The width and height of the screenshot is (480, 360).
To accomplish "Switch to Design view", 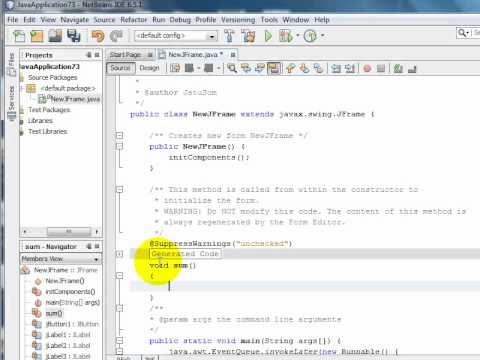I will pos(149,68).
